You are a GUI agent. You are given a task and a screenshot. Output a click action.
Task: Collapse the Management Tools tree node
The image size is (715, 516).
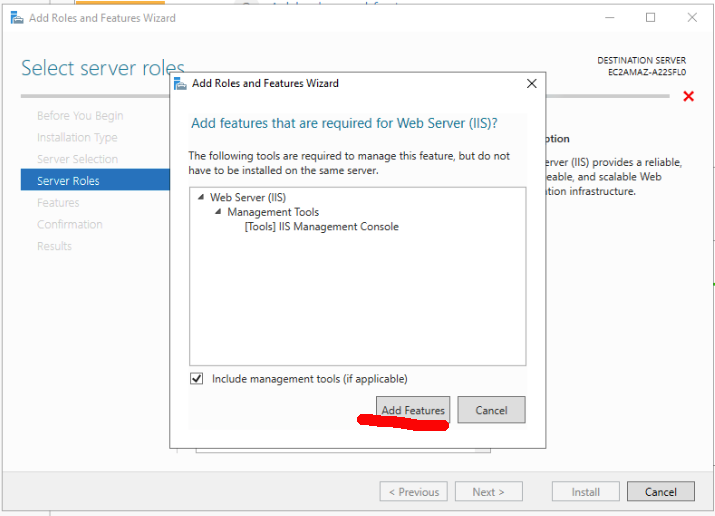tap(218, 212)
